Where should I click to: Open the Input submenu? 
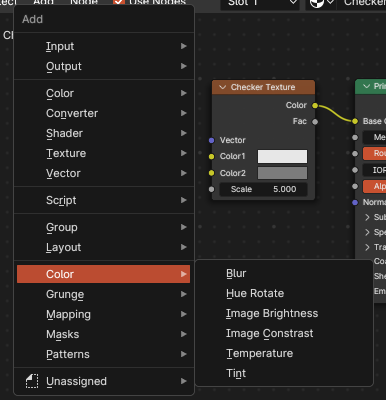pyautogui.click(x=103, y=46)
